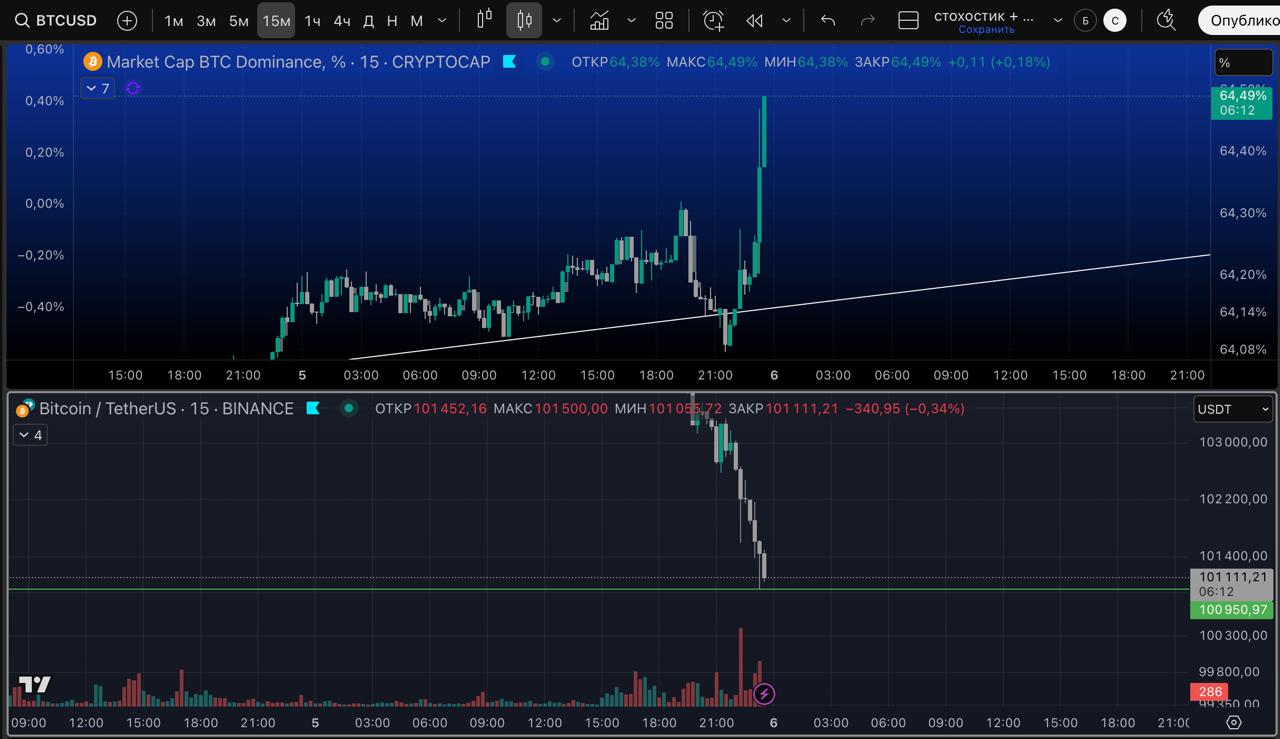The height and width of the screenshot is (739, 1280).
Task: Click the tallest red volume bar
Action: 741,667
